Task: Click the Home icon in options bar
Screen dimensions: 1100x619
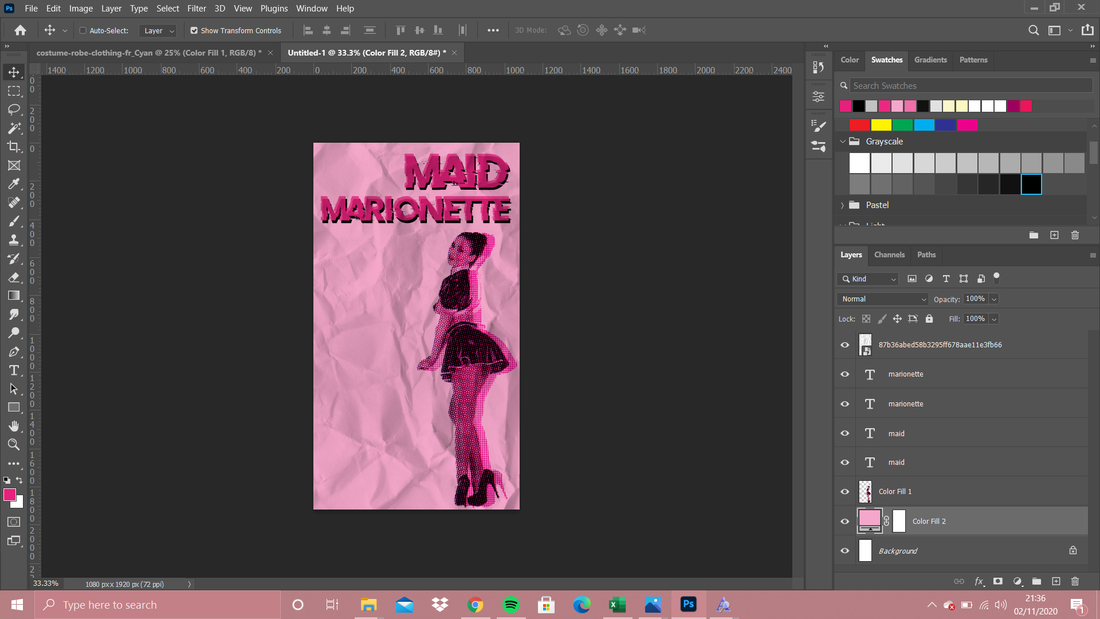Action: [x=20, y=30]
